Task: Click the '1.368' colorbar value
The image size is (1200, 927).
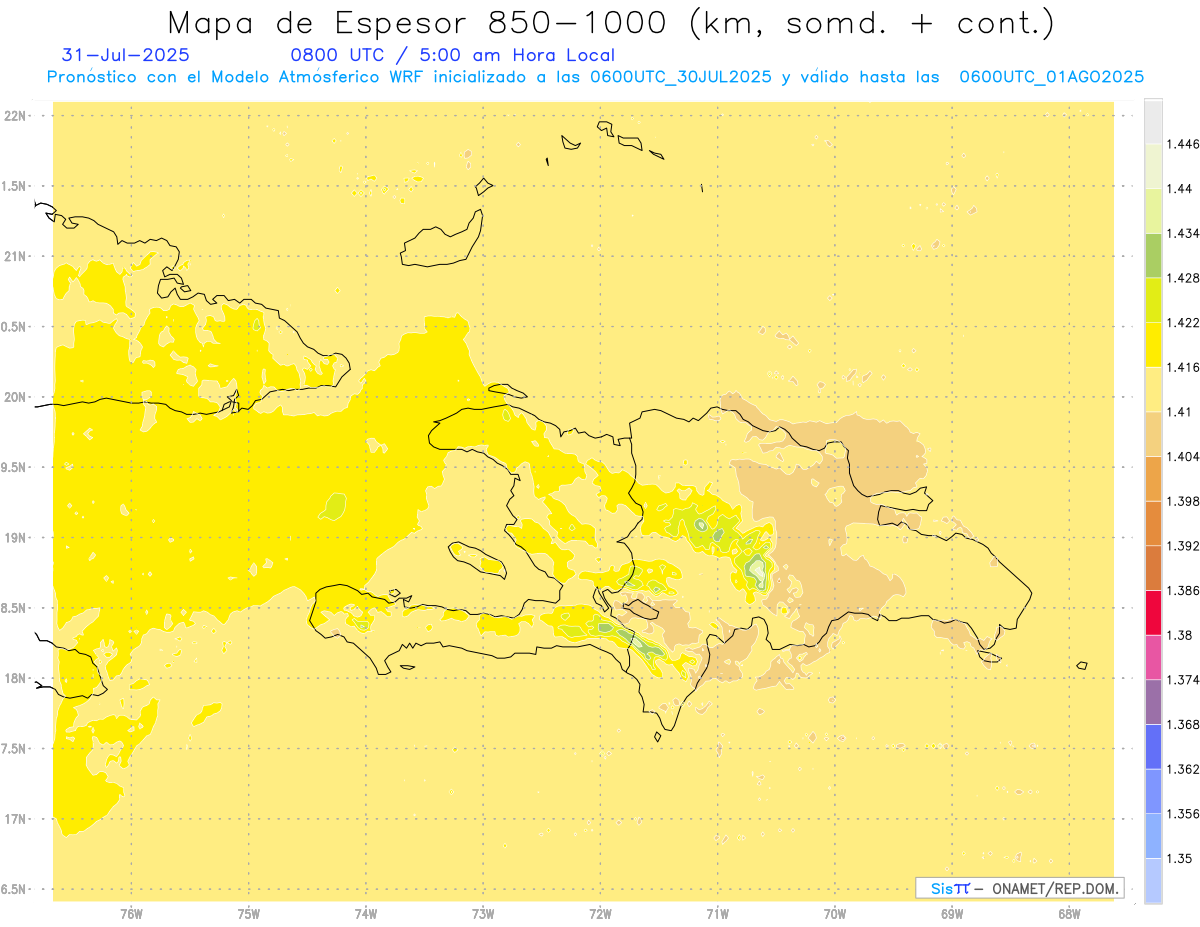Action: point(1184,724)
